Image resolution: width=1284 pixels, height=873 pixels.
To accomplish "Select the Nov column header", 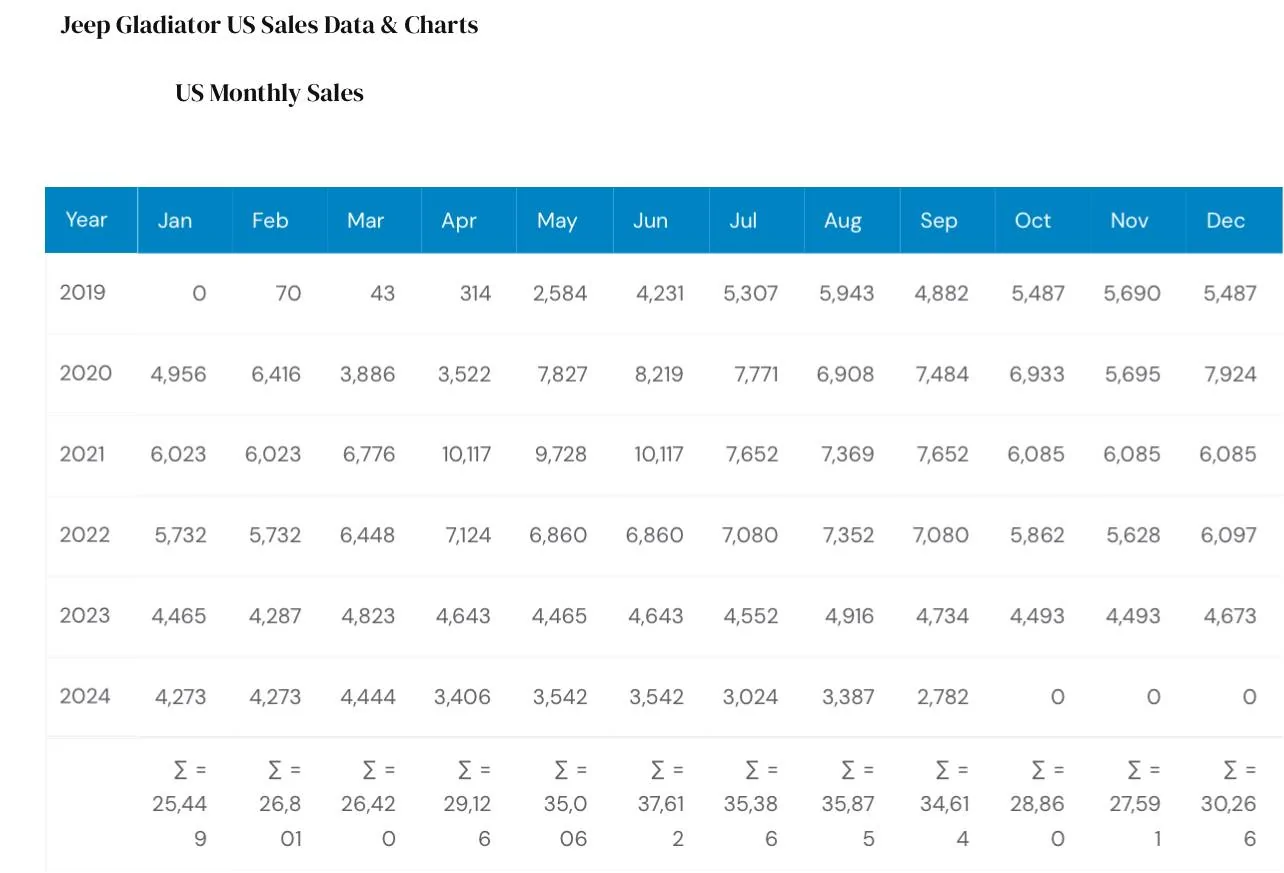I will click(1129, 220).
